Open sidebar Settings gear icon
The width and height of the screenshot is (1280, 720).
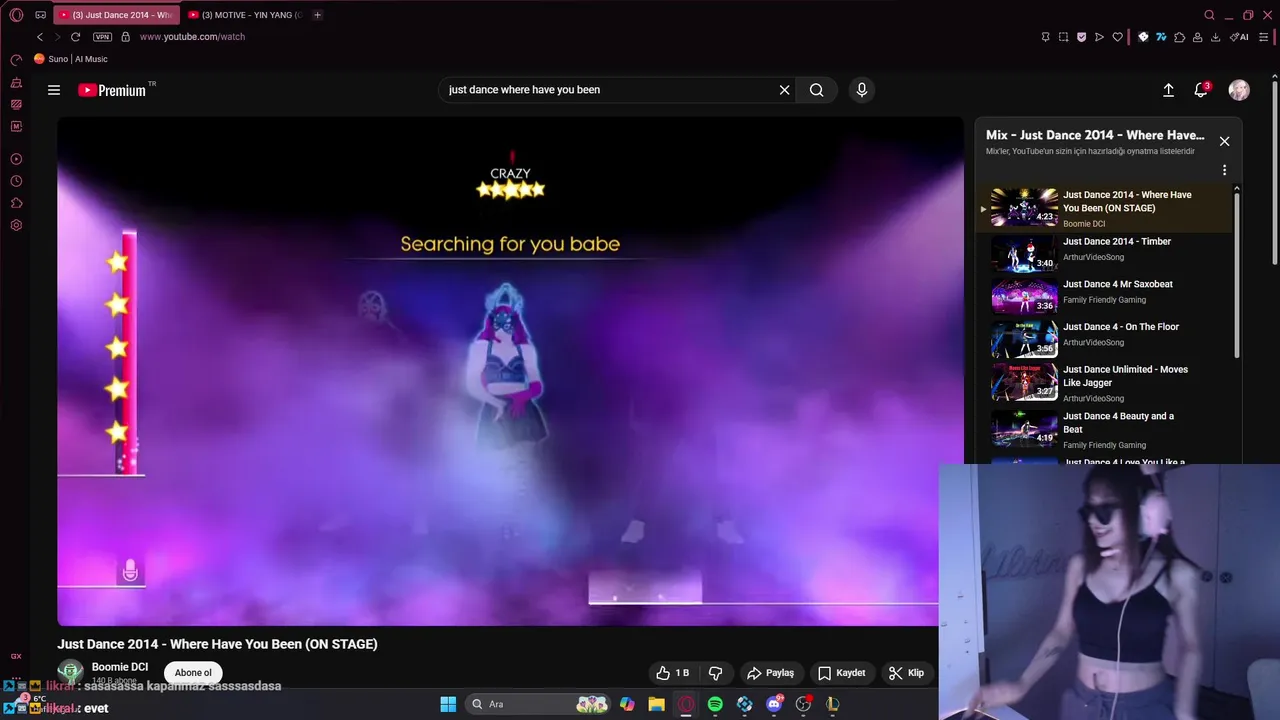pyautogui.click(x=16, y=225)
